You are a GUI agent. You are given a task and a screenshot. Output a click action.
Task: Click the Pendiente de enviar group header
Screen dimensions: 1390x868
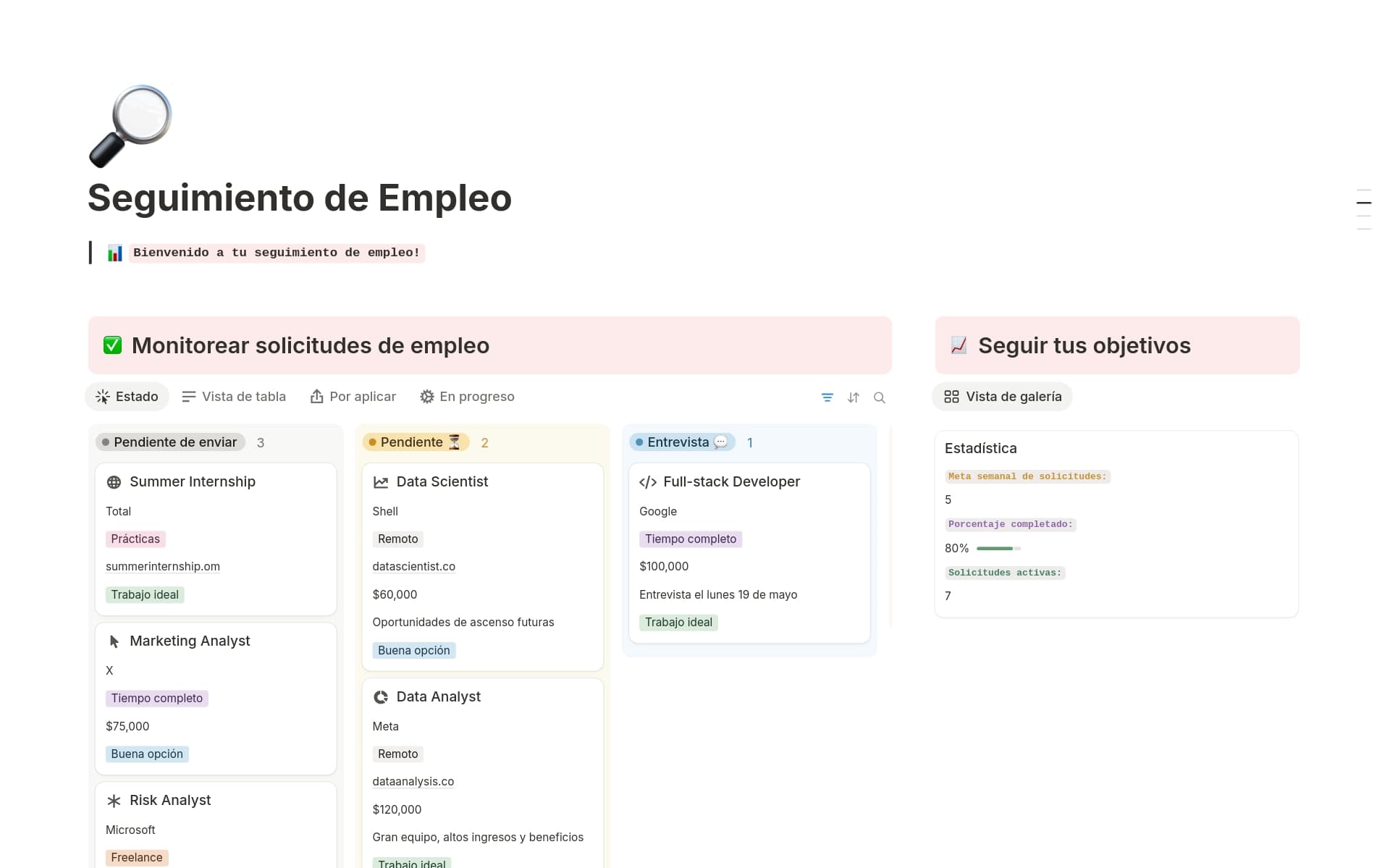170,442
